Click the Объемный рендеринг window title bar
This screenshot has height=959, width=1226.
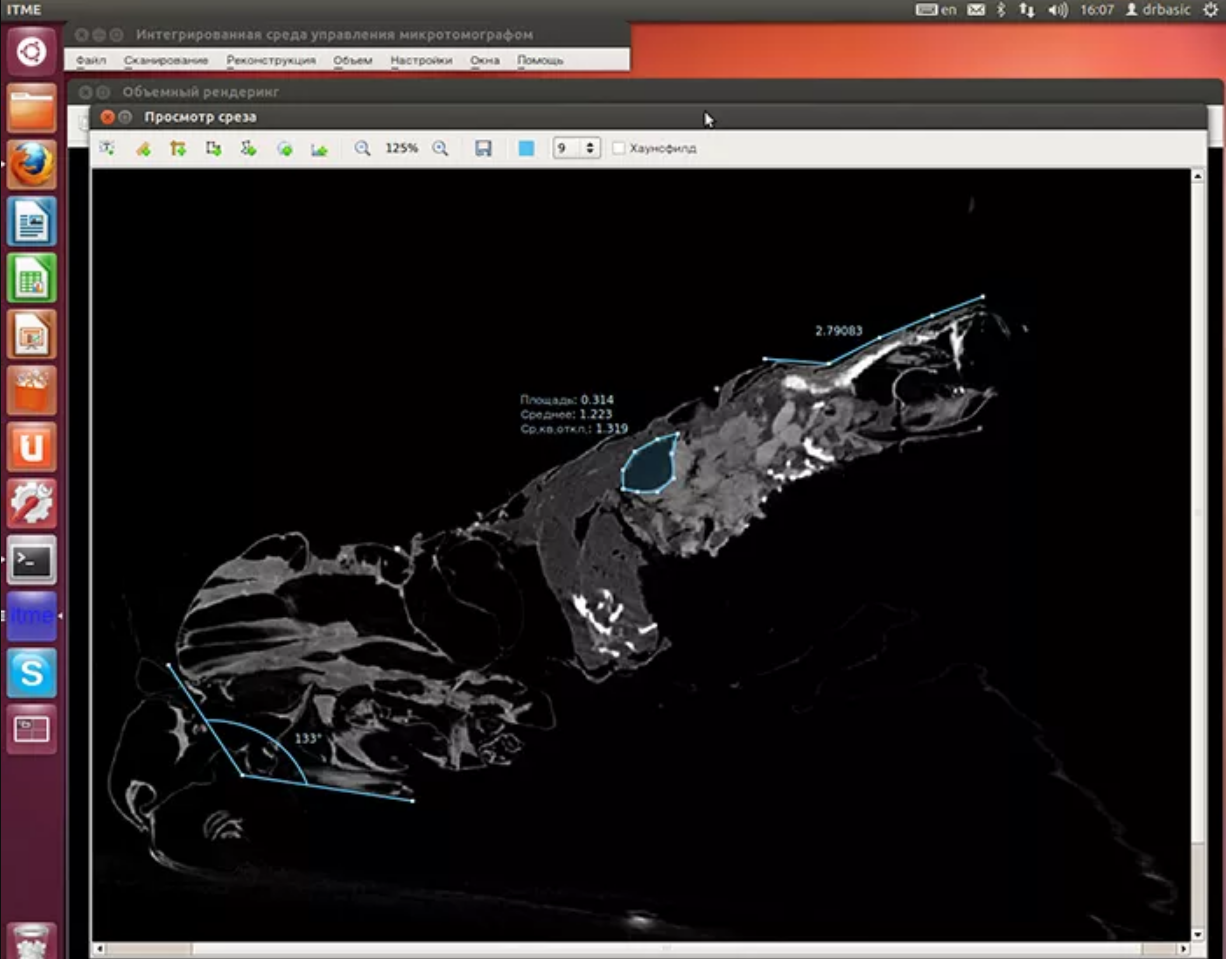[x=400, y=92]
